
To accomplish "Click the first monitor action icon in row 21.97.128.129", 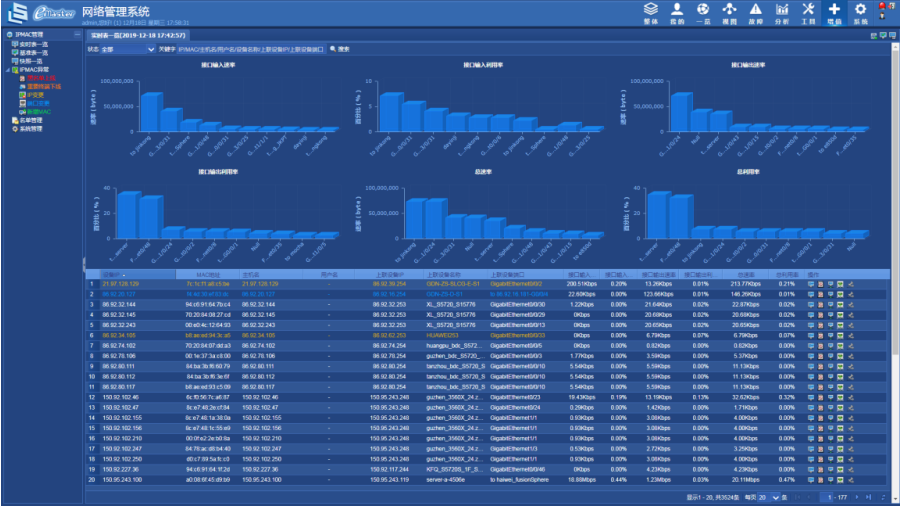I will [x=811, y=284].
